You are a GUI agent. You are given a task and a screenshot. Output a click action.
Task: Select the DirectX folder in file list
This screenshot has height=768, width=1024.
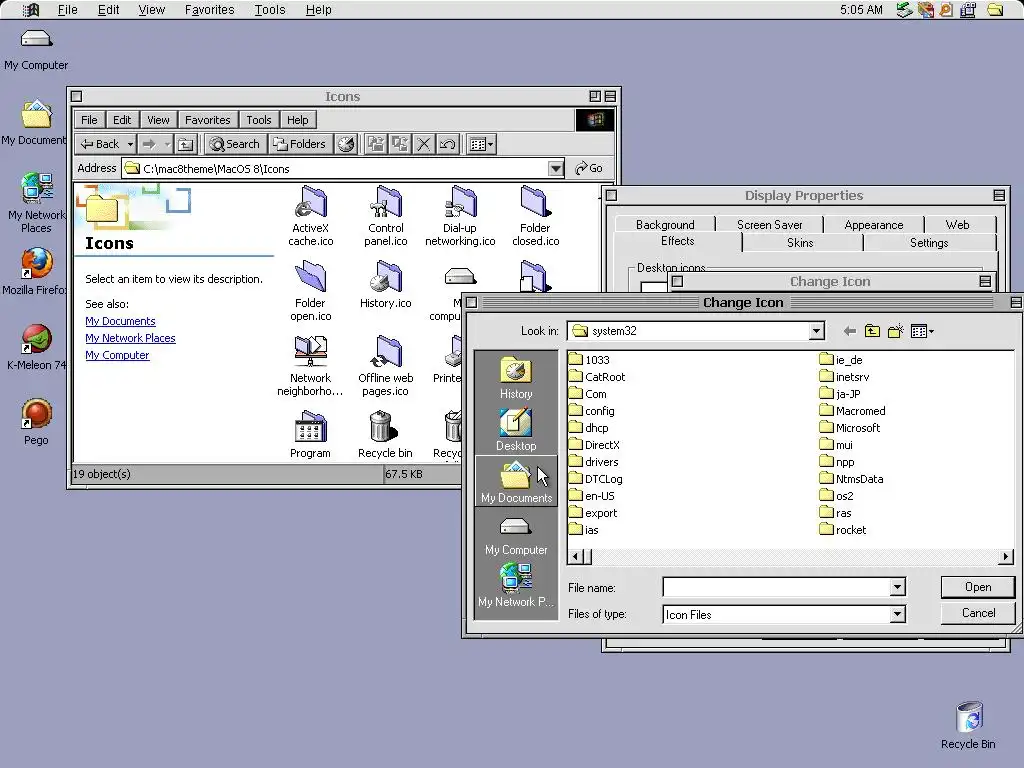(x=594, y=445)
